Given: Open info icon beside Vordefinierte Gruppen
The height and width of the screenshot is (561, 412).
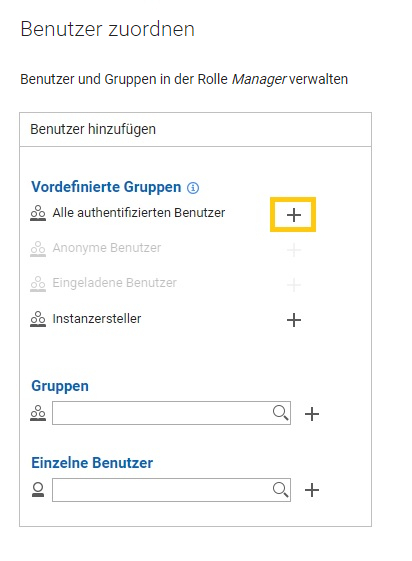Looking at the screenshot, I should point(193,187).
